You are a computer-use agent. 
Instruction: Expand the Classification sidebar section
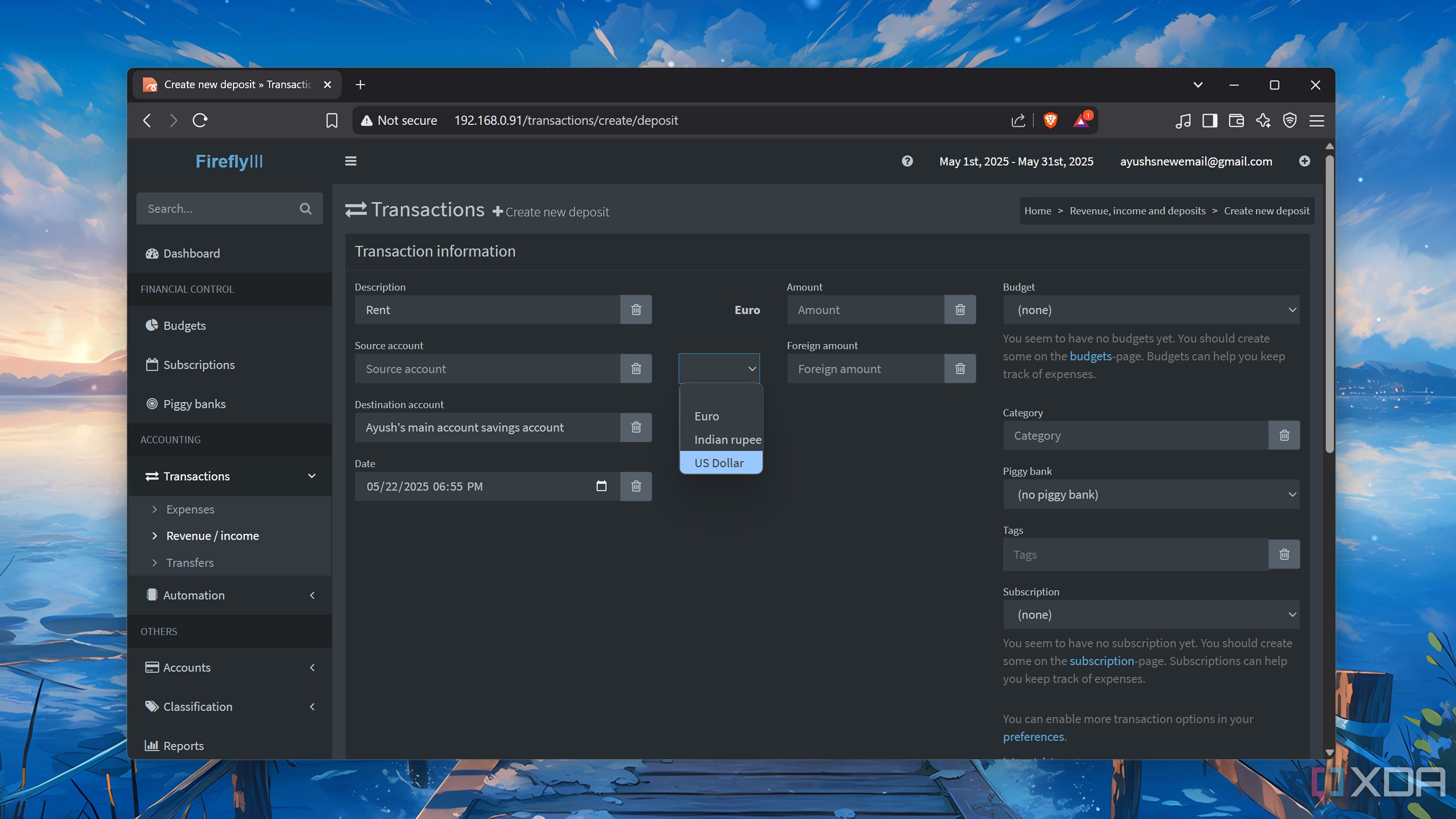pyautogui.click(x=312, y=706)
